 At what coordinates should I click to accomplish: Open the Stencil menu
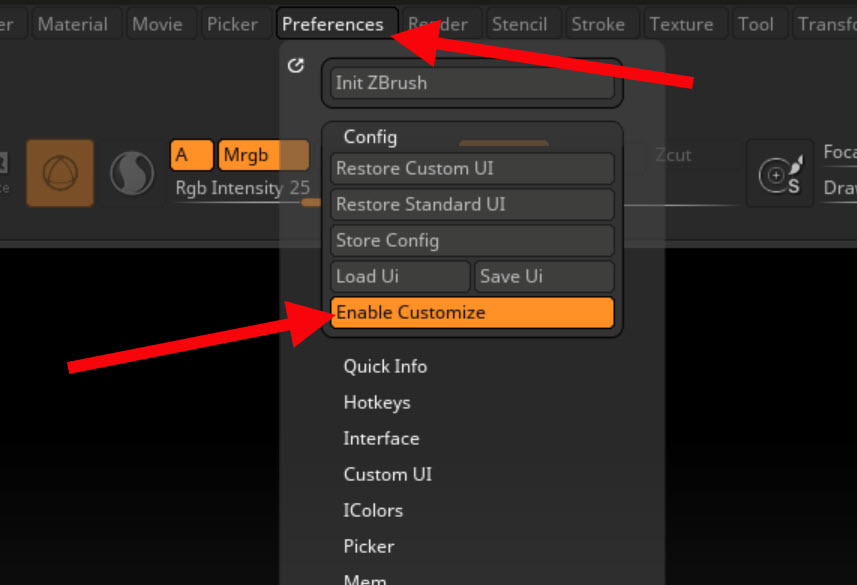coord(523,24)
